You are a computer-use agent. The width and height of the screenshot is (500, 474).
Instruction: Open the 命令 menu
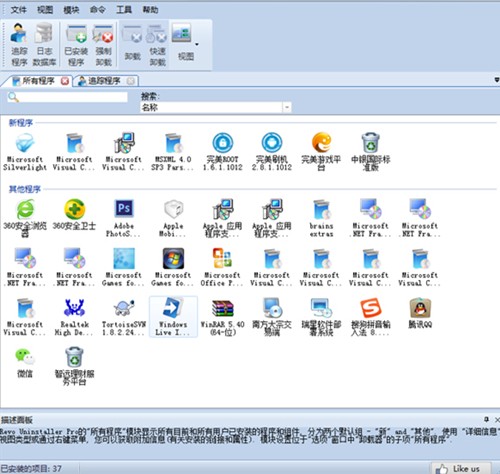click(98, 10)
